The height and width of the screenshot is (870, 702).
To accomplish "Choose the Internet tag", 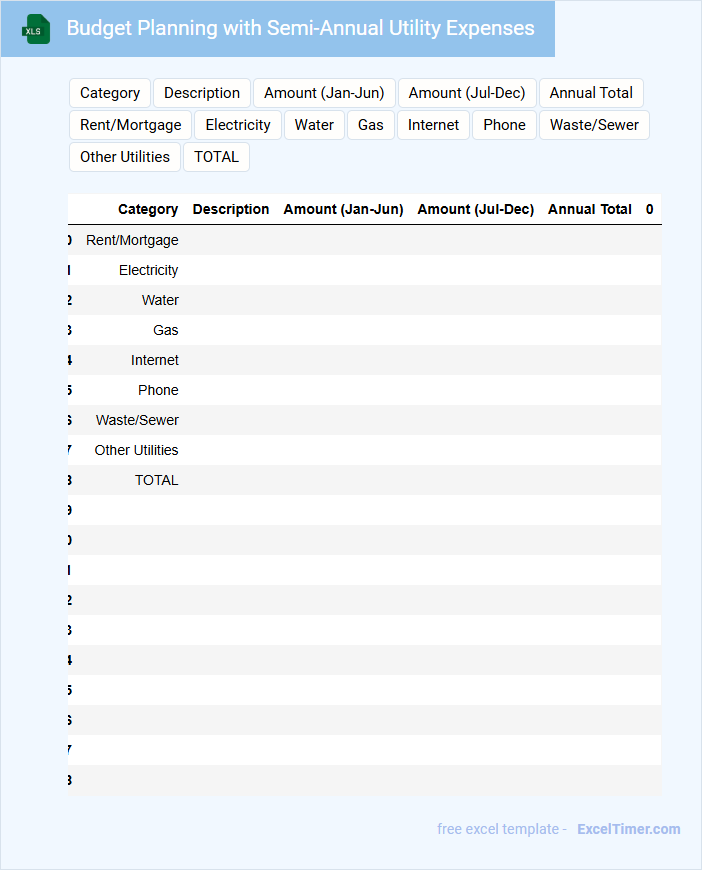I will click(x=433, y=125).
